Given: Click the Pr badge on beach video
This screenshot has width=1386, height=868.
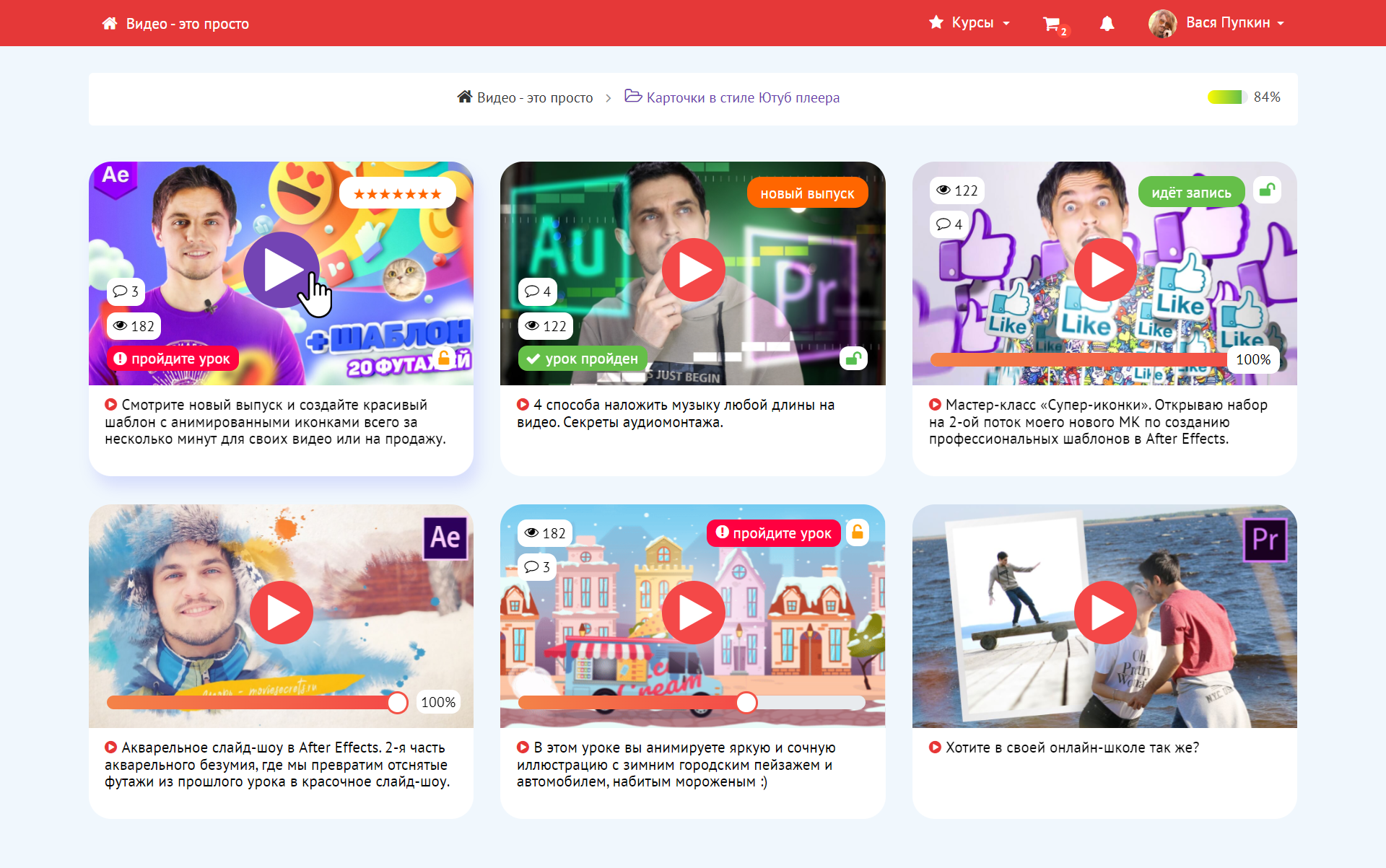Looking at the screenshot, I should point(1265,539).
